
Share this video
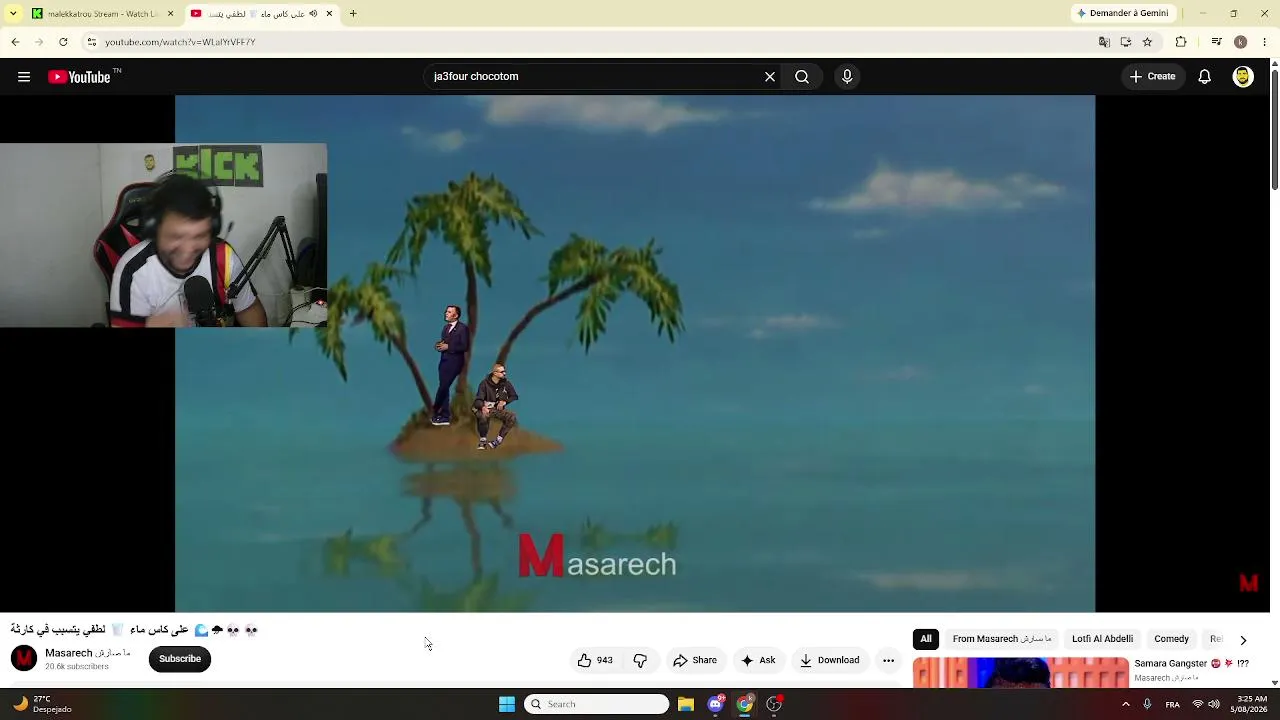pos(695,660)
